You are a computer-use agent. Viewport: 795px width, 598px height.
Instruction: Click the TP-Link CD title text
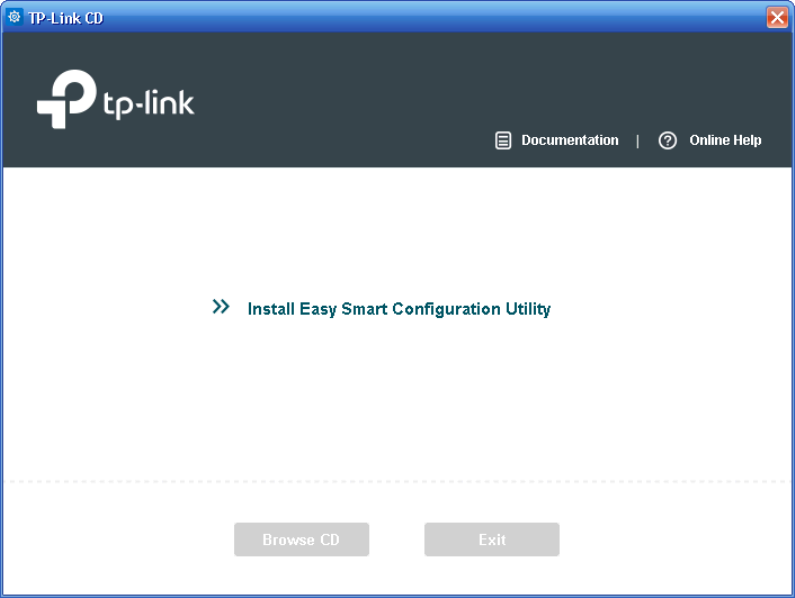tap(65, 18)
